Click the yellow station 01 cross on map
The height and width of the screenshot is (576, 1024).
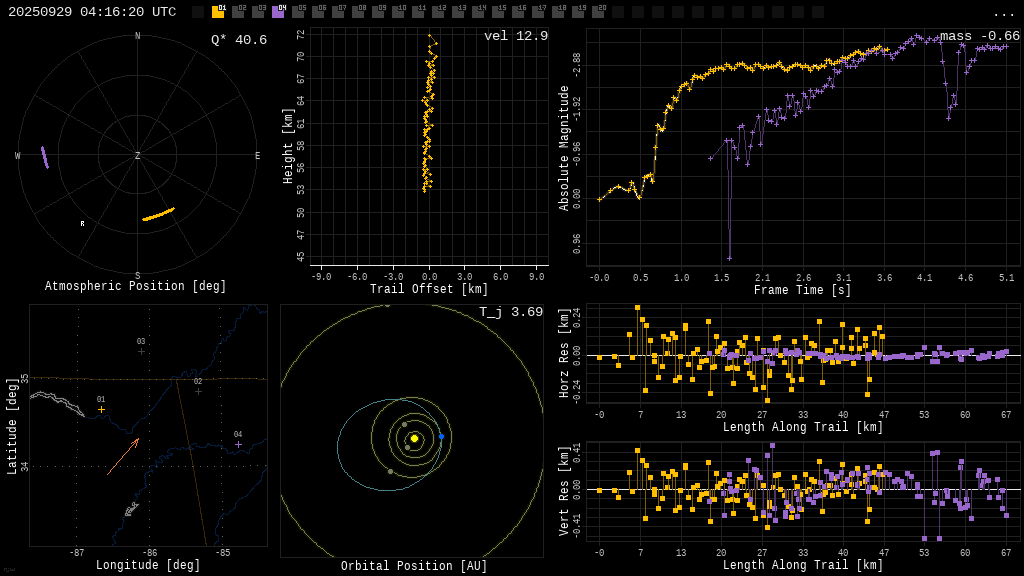click(101, 409)
